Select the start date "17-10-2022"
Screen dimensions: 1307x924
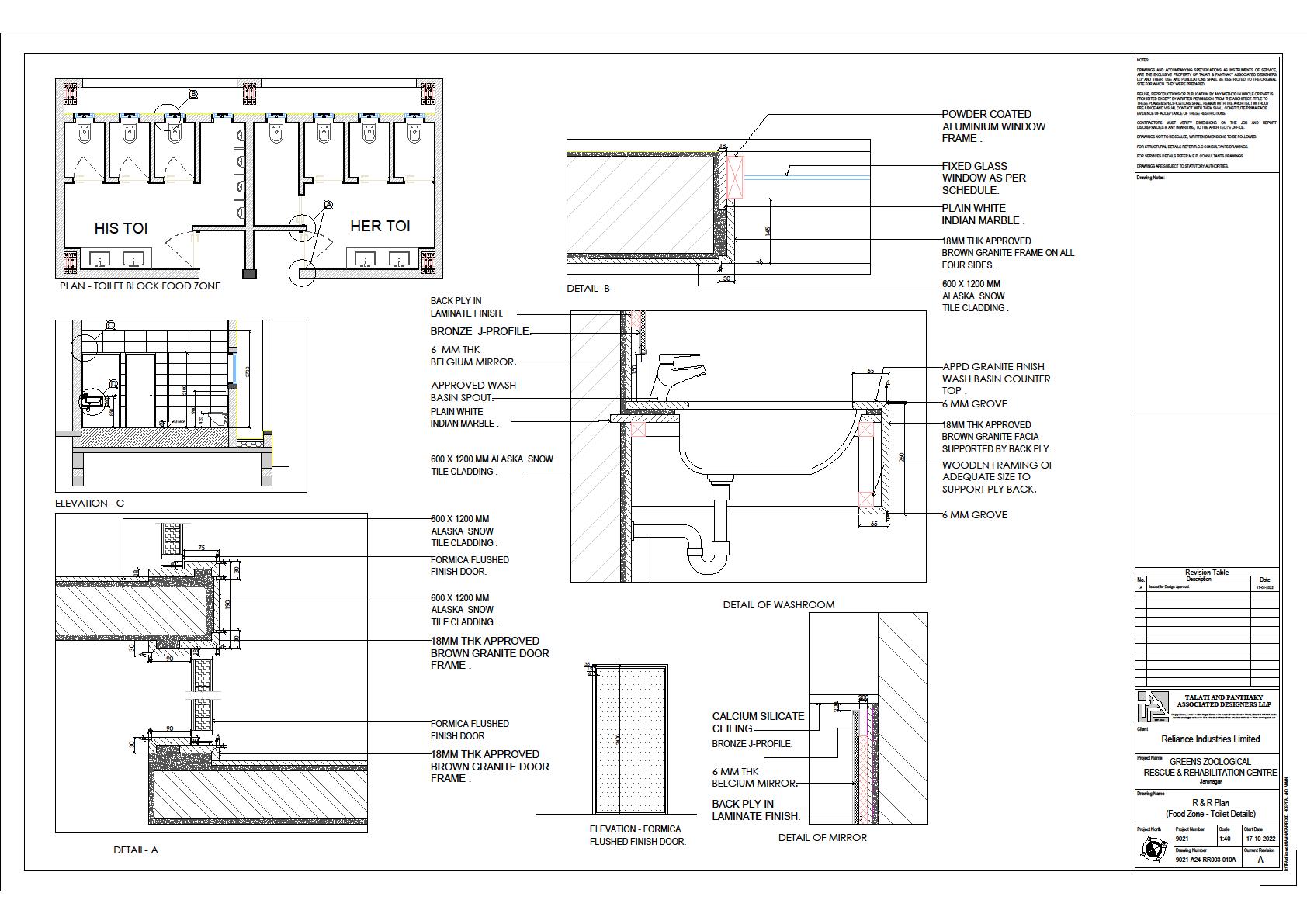(1260, 839)
